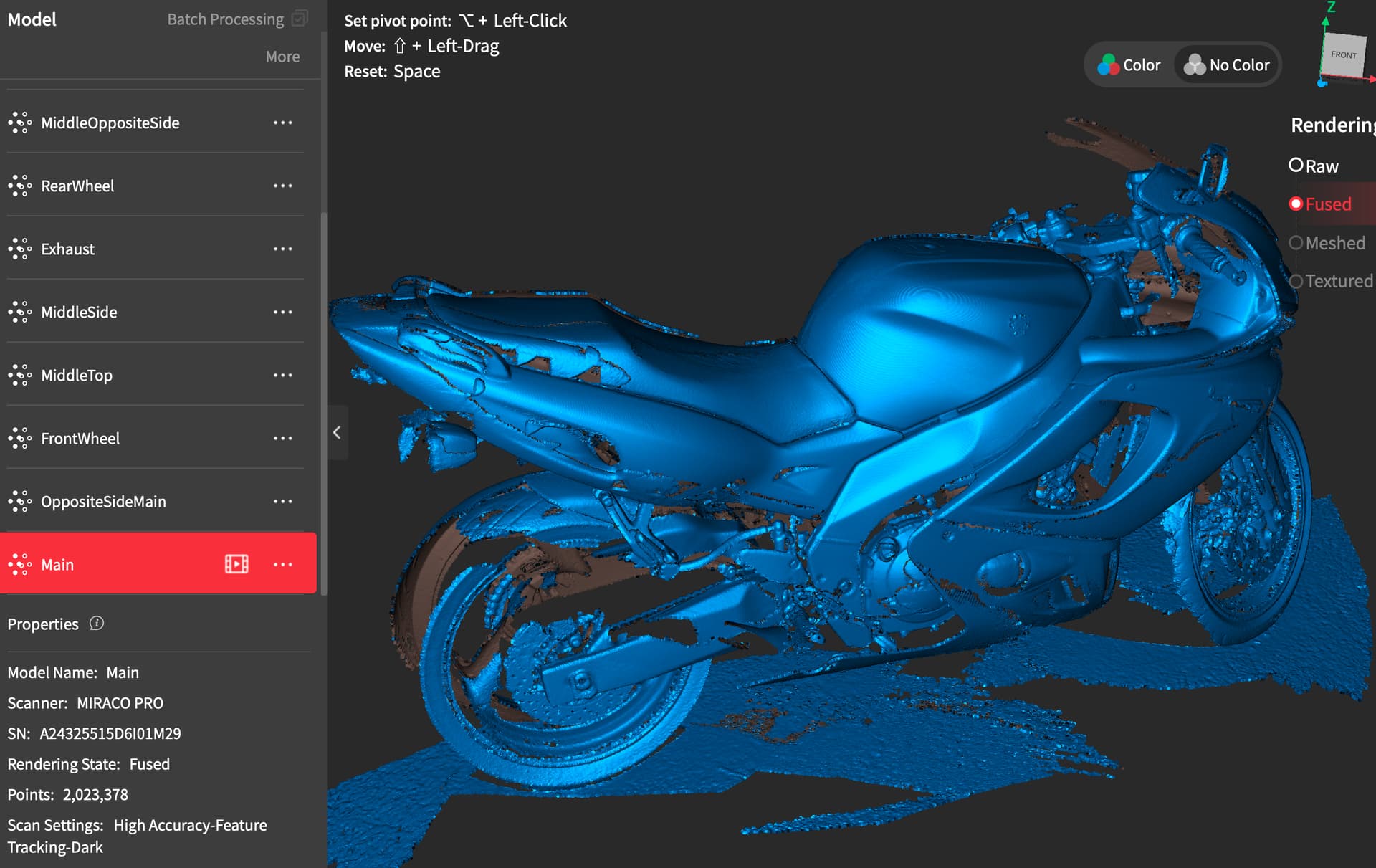Select the Fused rendering radio button
The image size is (1376, 868).
coord(1296,204)
